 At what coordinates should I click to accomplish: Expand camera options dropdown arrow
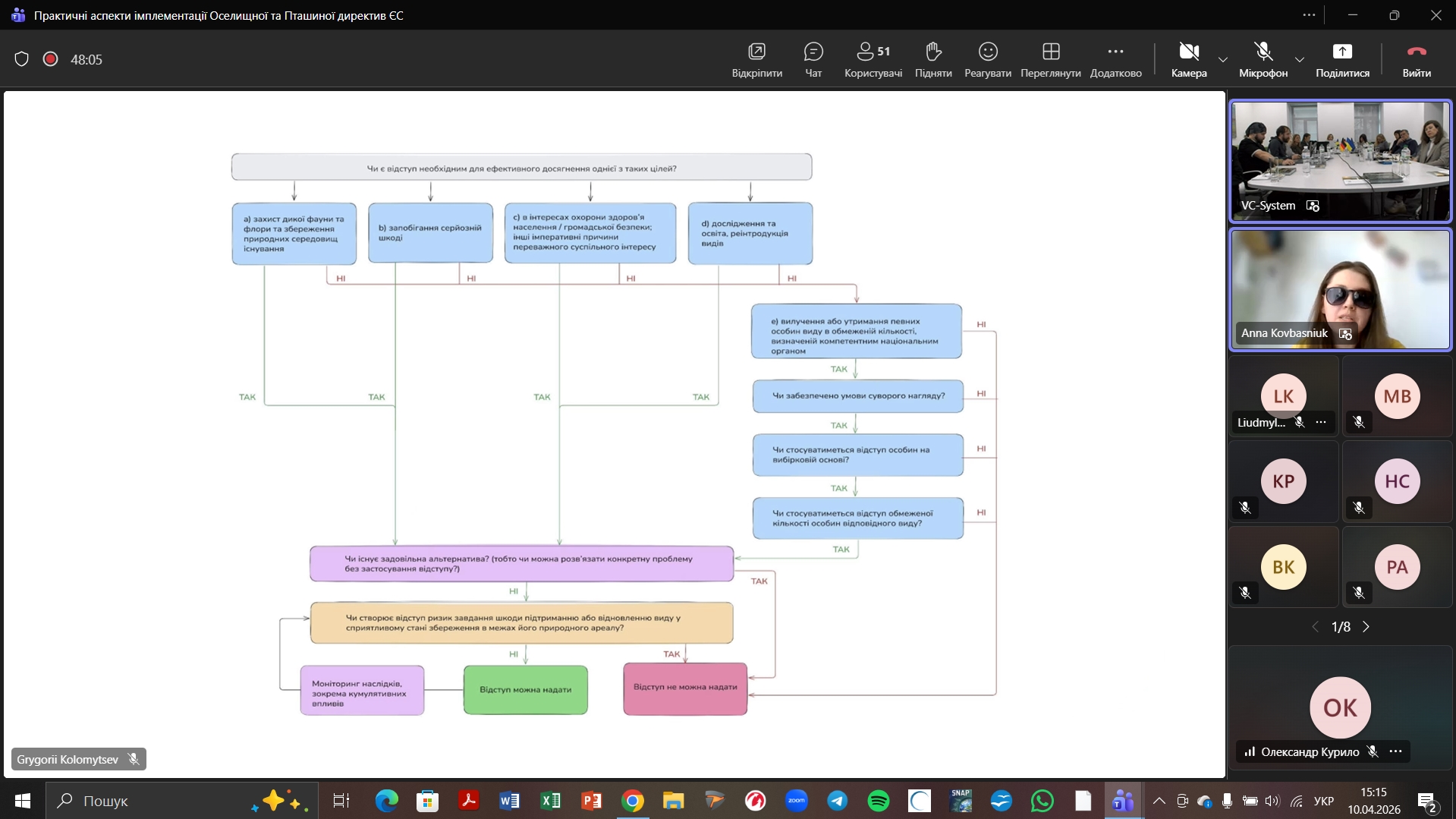tap(1222, 59)
